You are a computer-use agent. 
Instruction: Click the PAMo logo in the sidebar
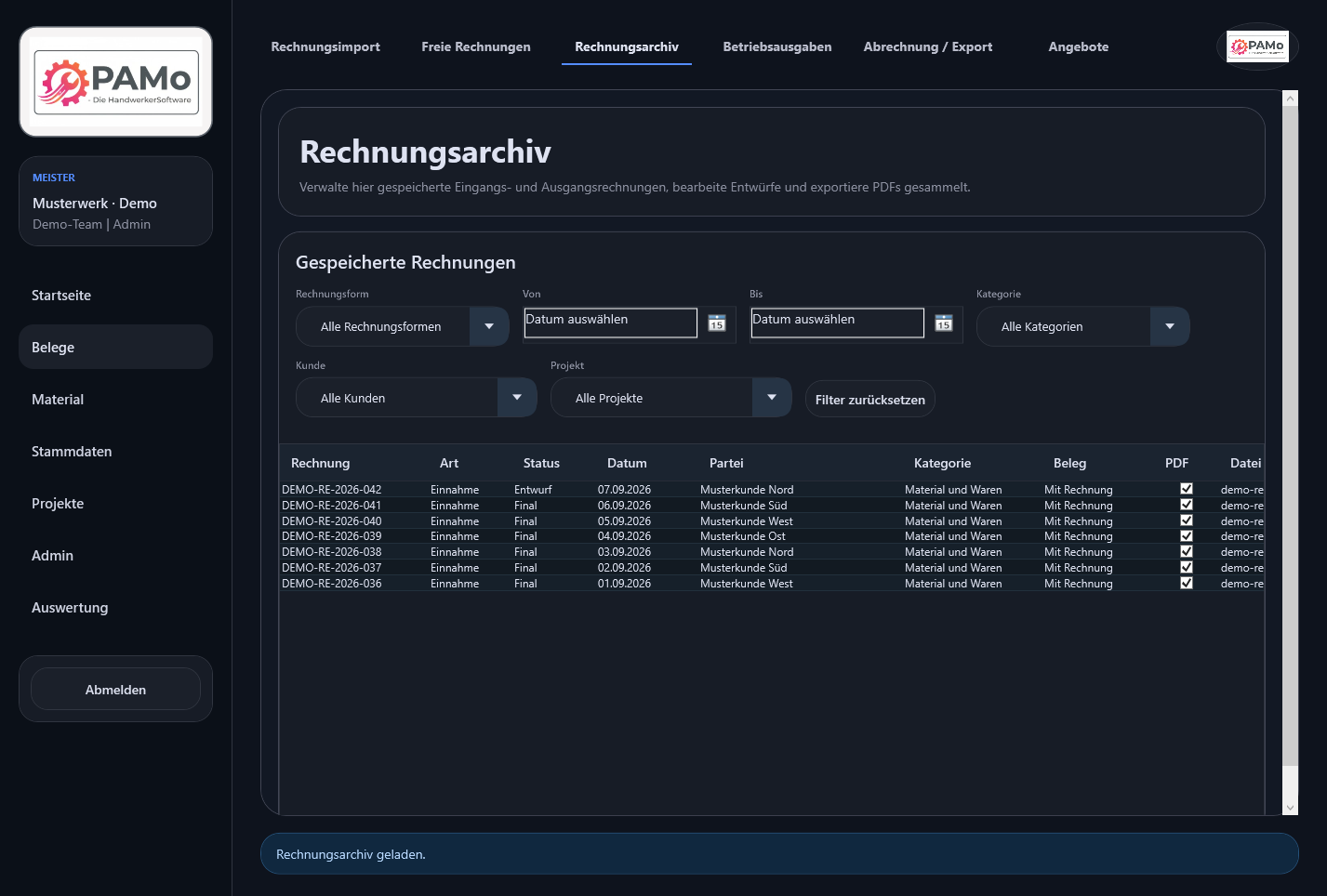116,82
